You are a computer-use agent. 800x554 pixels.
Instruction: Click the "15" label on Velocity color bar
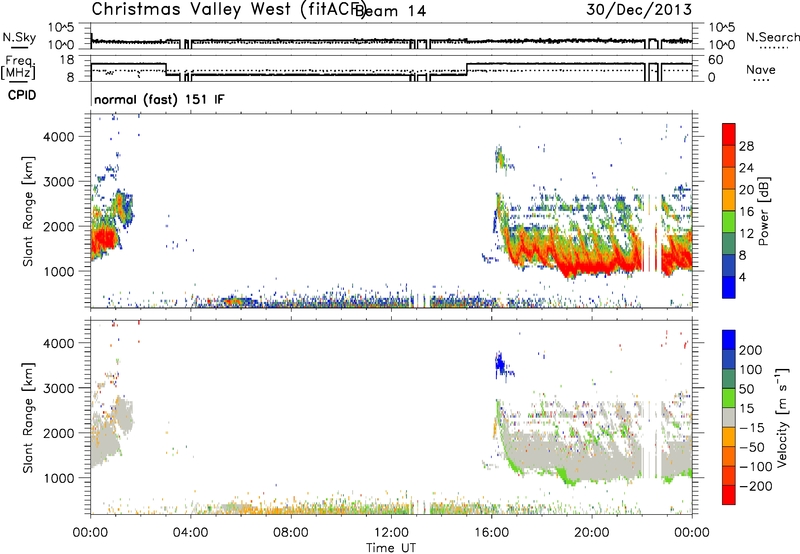tap(746, 408)
